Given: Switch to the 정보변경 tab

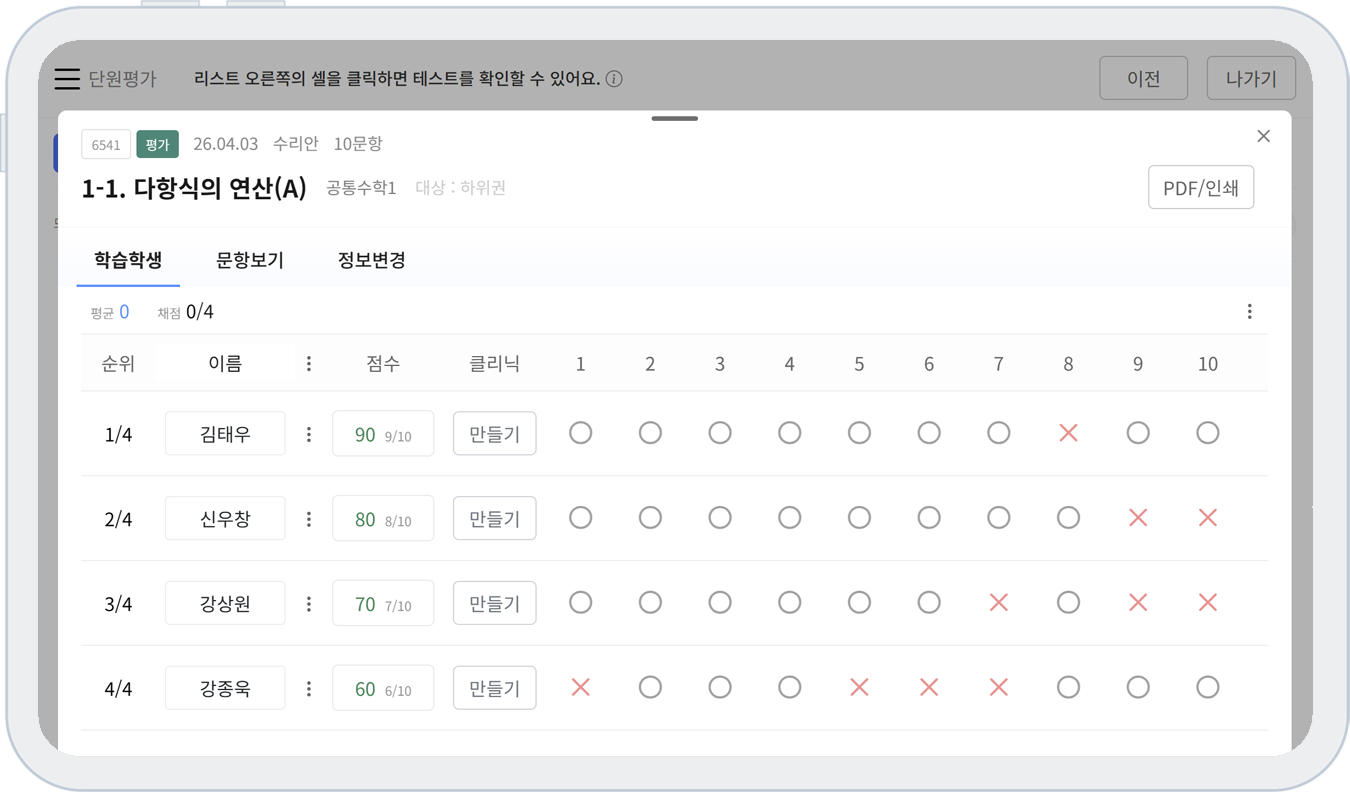Looking at the screenshot, I should (371, 261).
